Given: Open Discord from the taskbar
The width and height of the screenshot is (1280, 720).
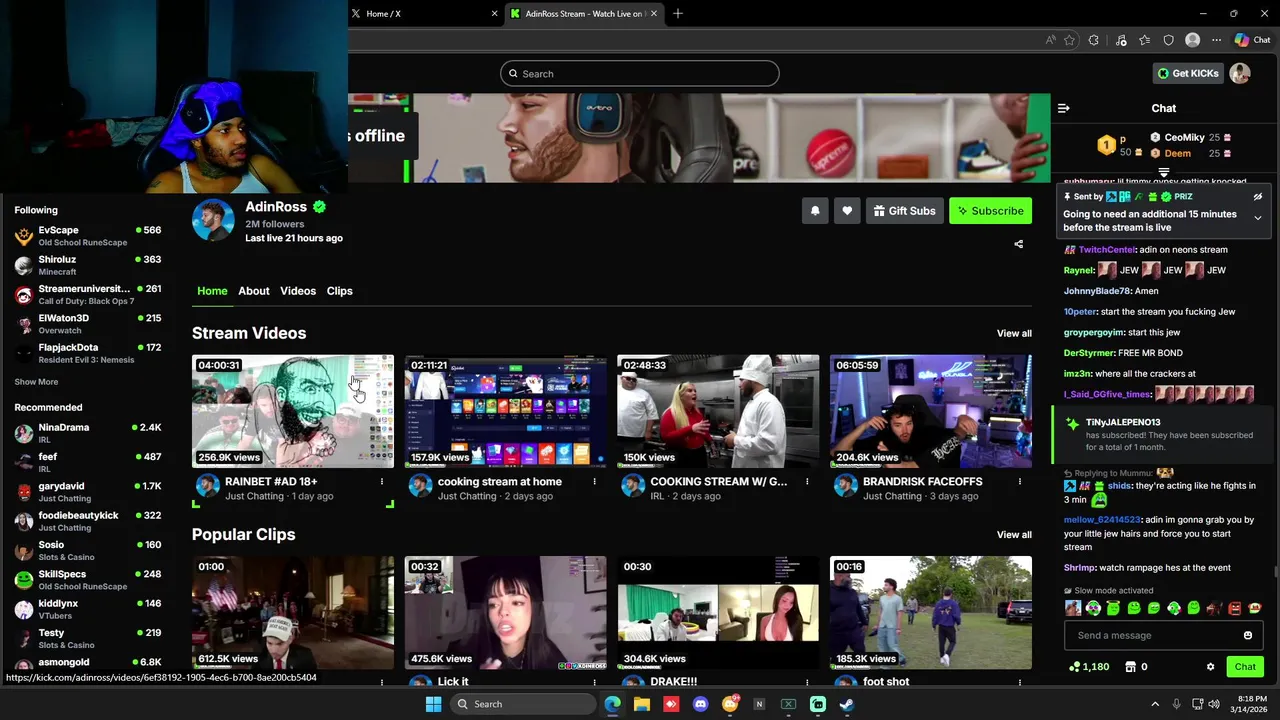Looking at the screenshot, I should 700,704.
